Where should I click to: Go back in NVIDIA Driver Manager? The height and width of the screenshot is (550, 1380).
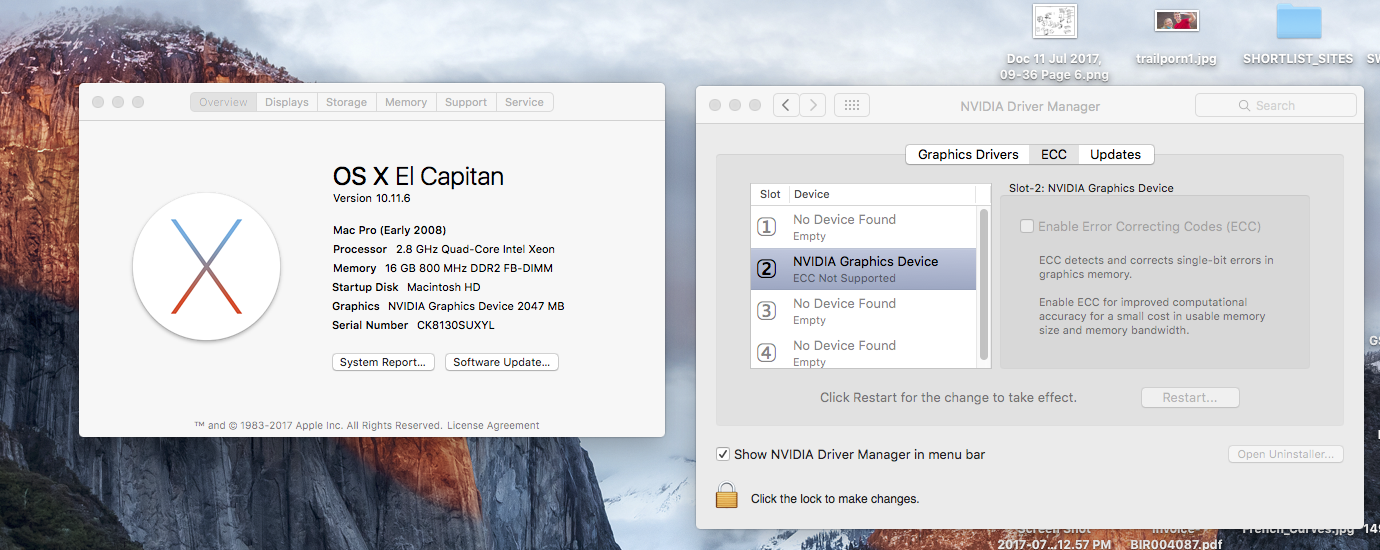[786, 105]
